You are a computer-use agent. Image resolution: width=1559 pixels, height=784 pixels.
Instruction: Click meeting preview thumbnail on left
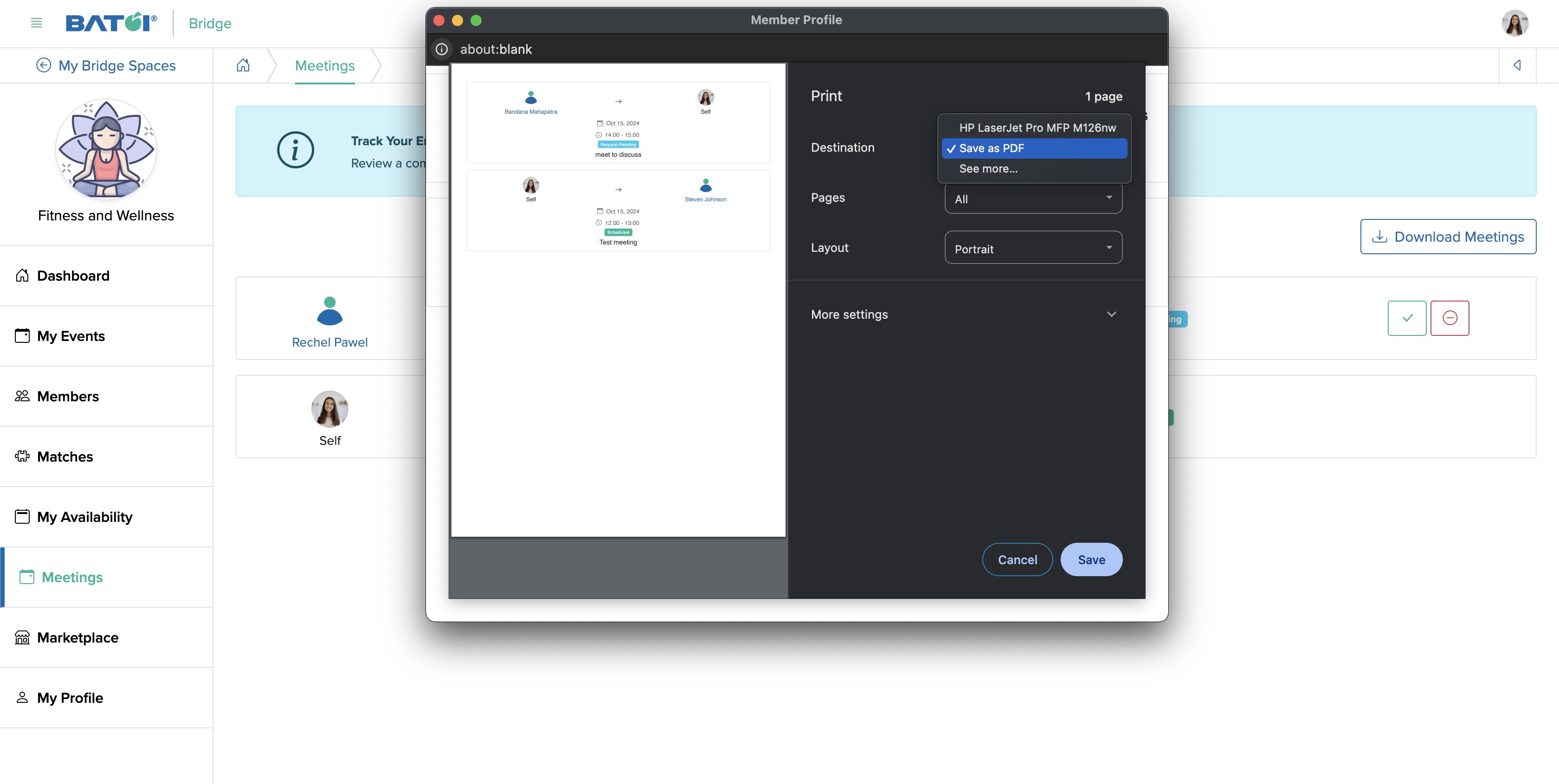[617, 300]
